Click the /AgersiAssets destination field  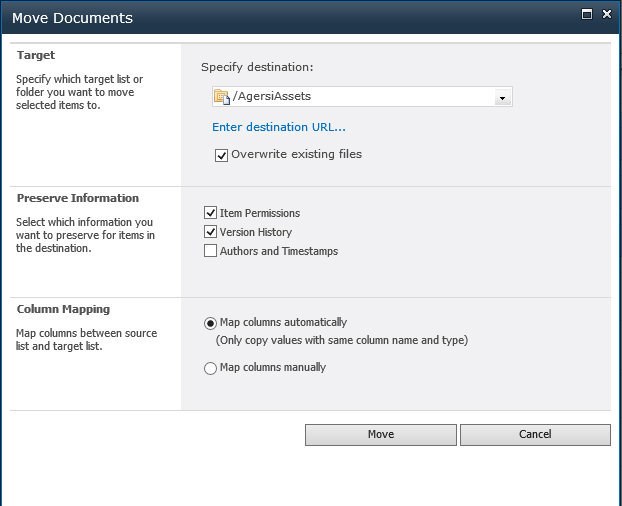pyautogui.click(x=360, y=97)
